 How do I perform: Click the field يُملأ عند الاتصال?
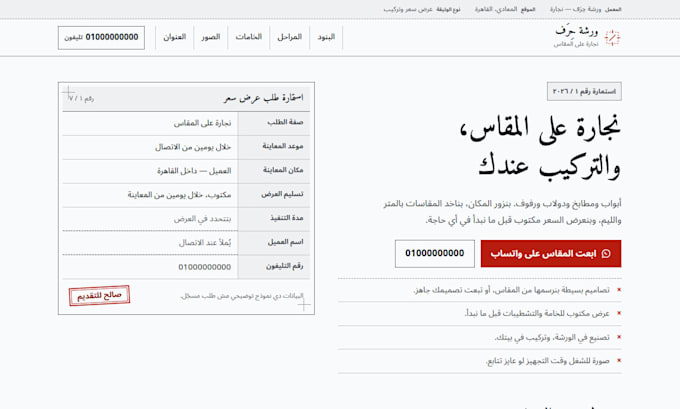point(205,242)
